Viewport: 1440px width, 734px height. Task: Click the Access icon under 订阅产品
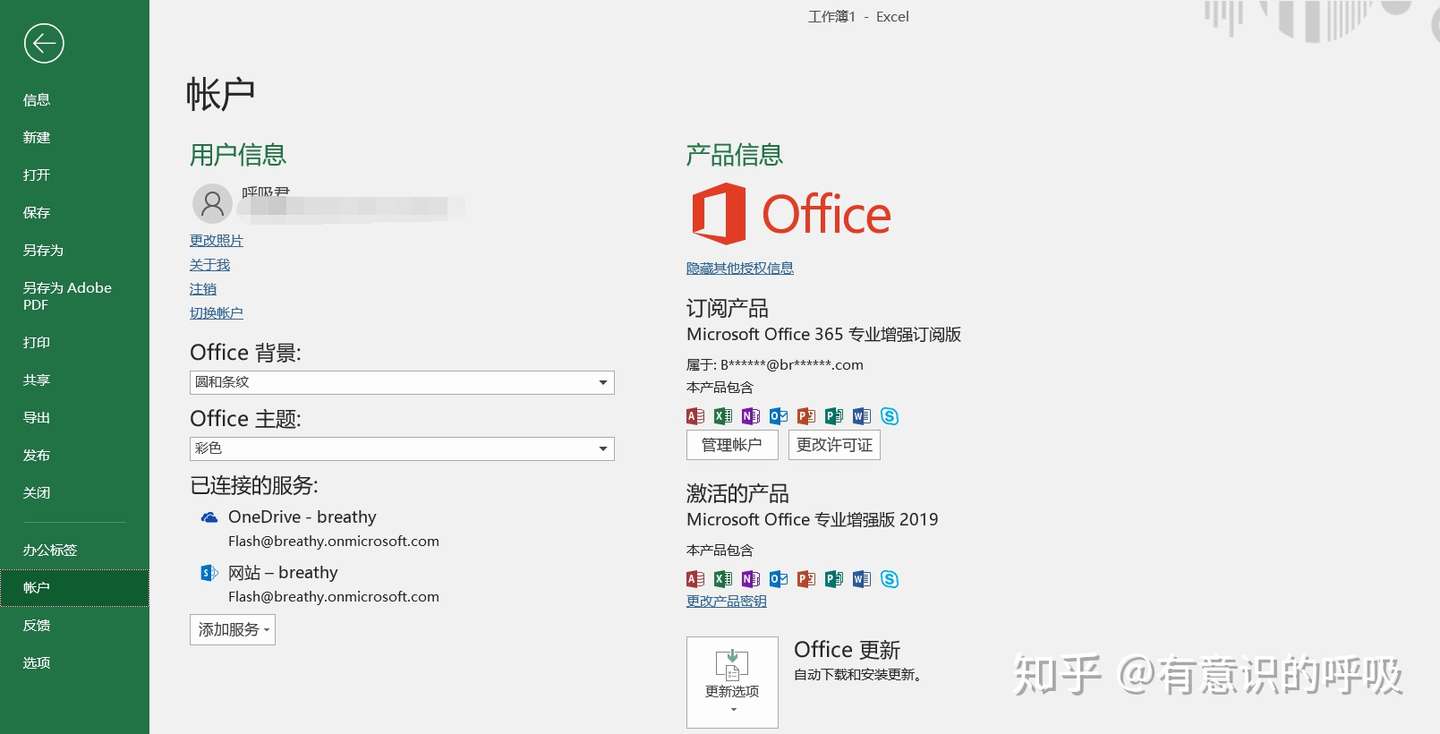[696, 416]
